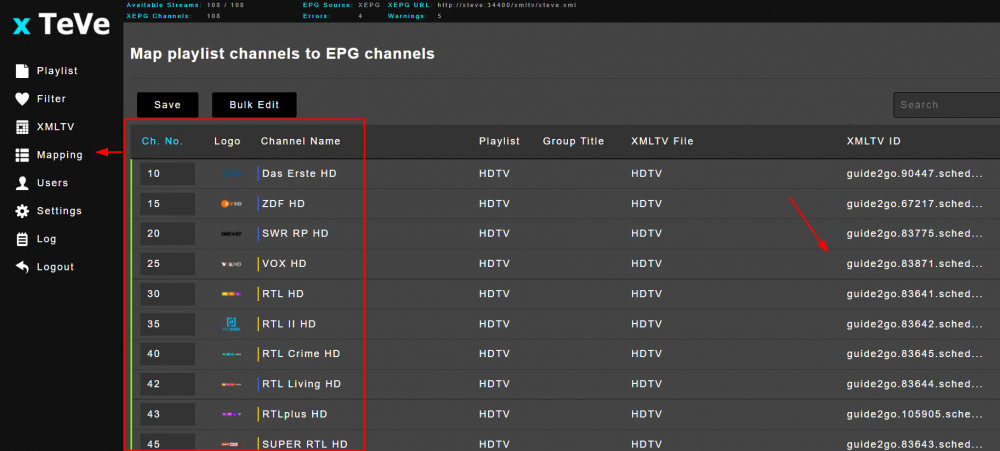Click the Mapping list icon
This screenshot has height=451, width=1000.
(22, 155)
